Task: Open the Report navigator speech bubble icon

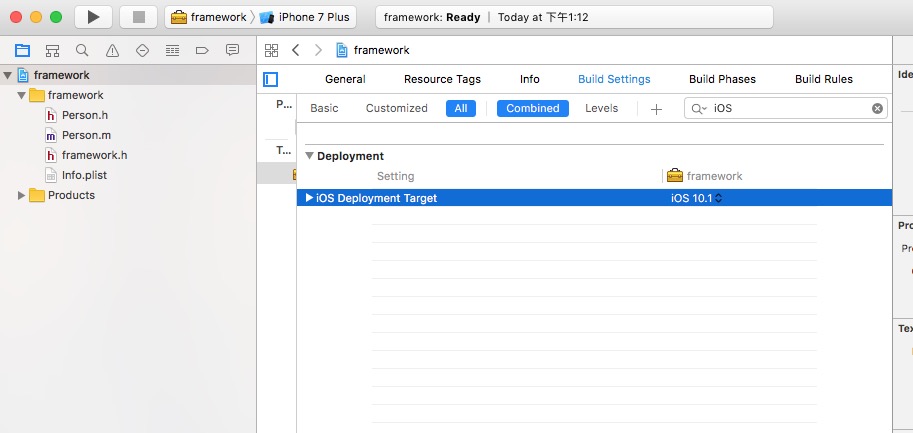Action: point(232,51)
